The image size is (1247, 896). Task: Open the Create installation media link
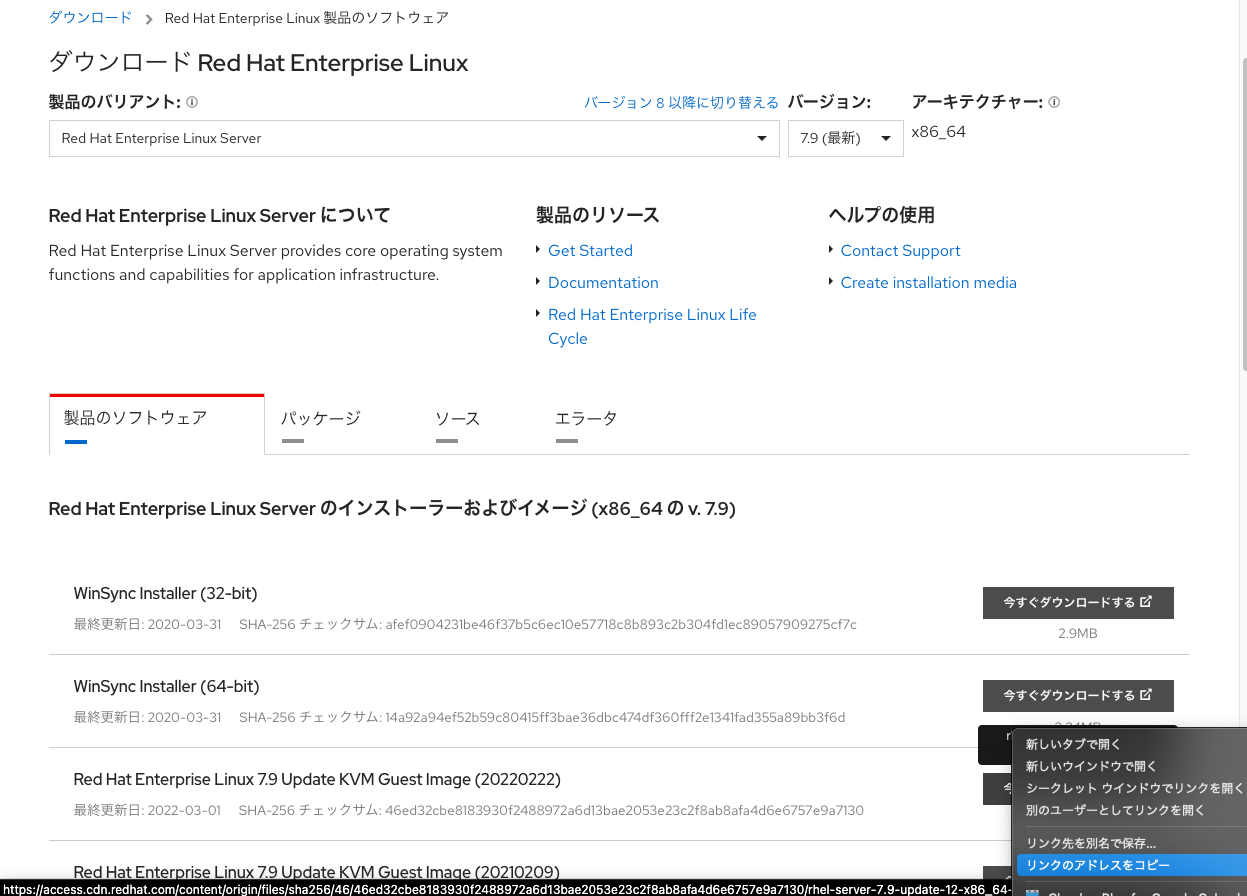point(928,283)
